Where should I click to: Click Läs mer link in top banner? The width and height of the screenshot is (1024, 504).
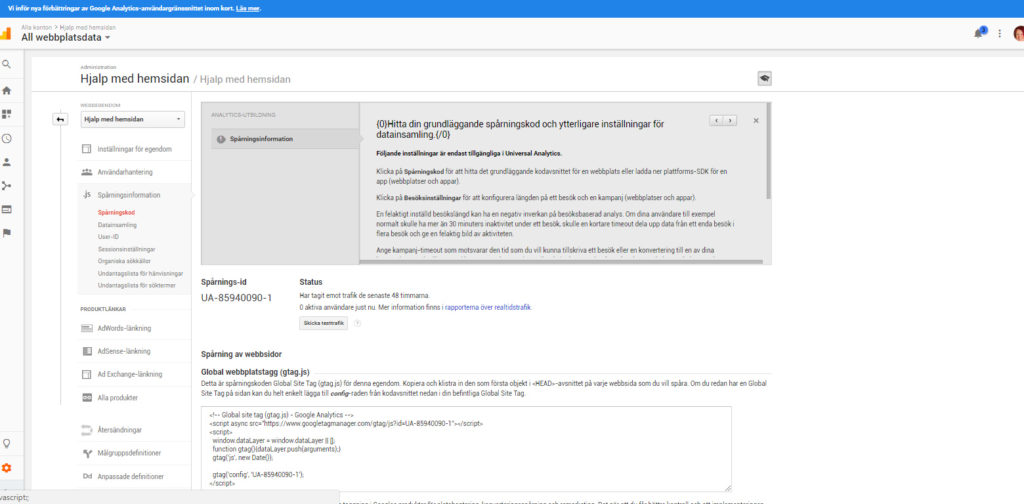click(246, 8)
